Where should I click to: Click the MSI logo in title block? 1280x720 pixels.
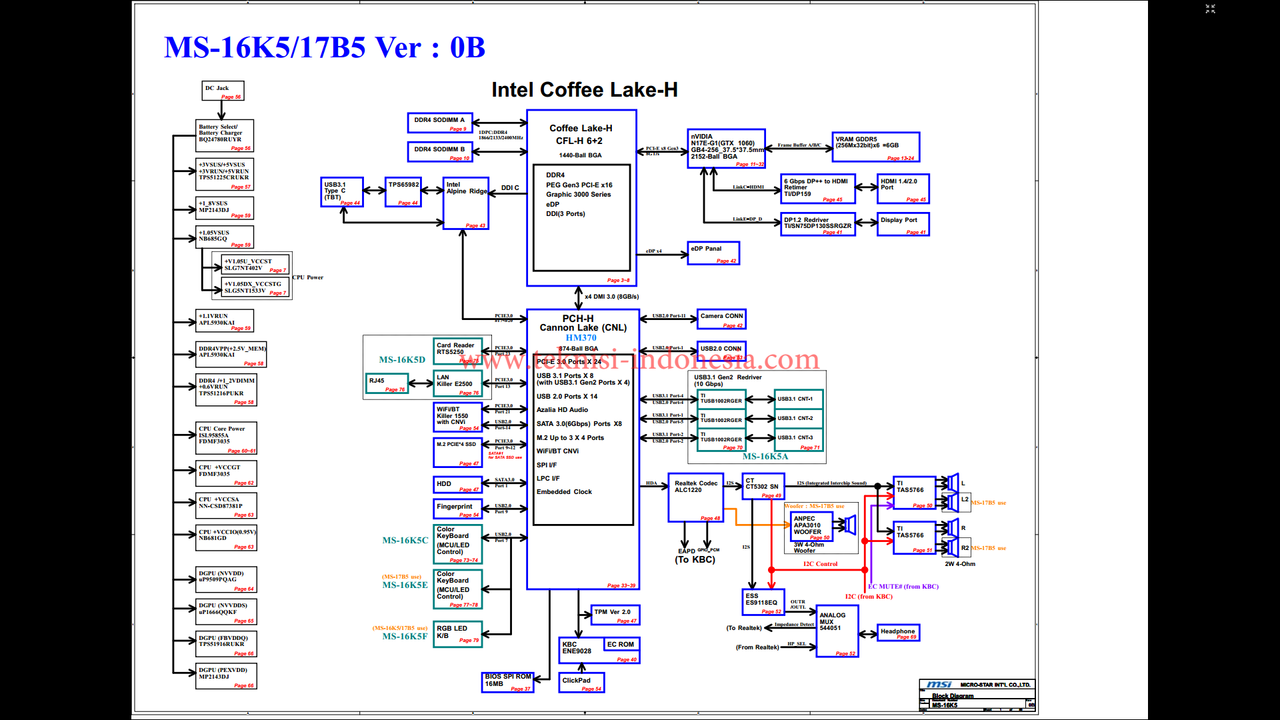click(x=937, y=685)
